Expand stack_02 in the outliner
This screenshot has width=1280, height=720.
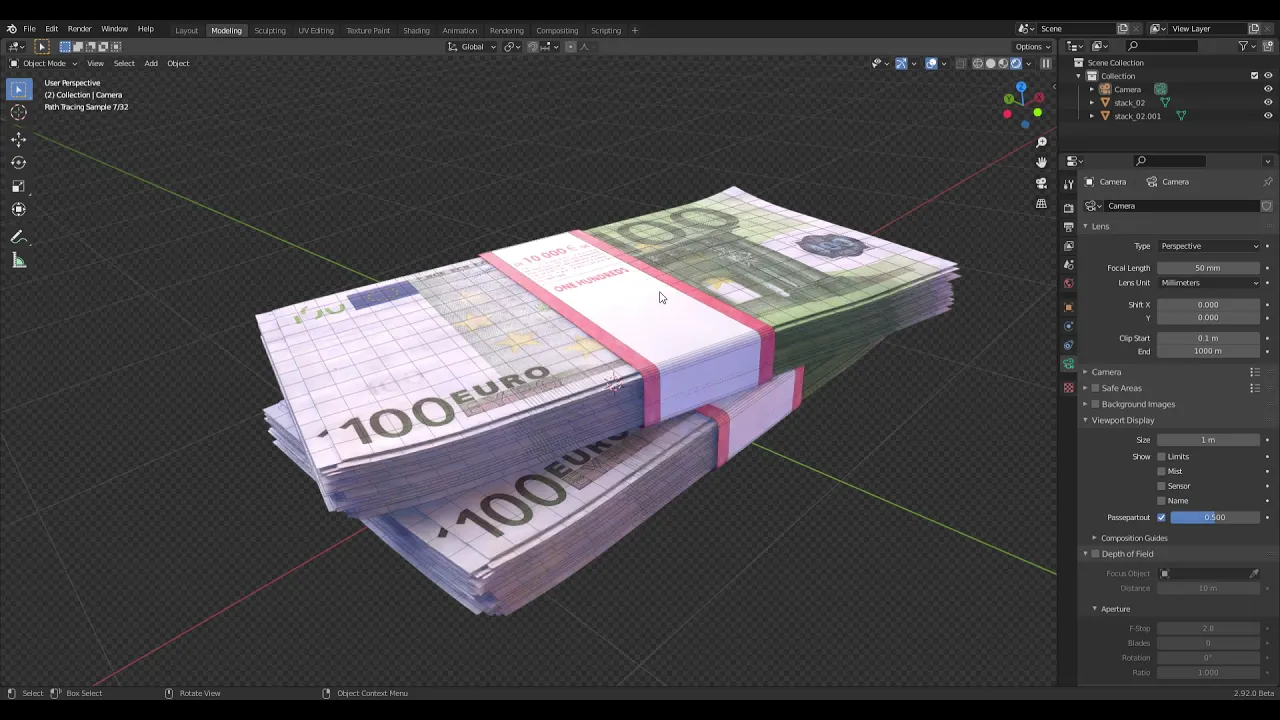(x=1092, y=102)
